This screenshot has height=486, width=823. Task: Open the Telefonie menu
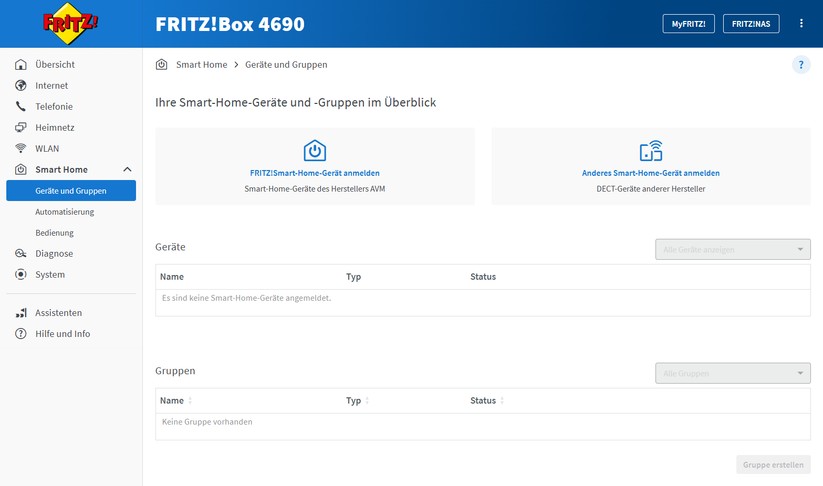pos(54,107)
